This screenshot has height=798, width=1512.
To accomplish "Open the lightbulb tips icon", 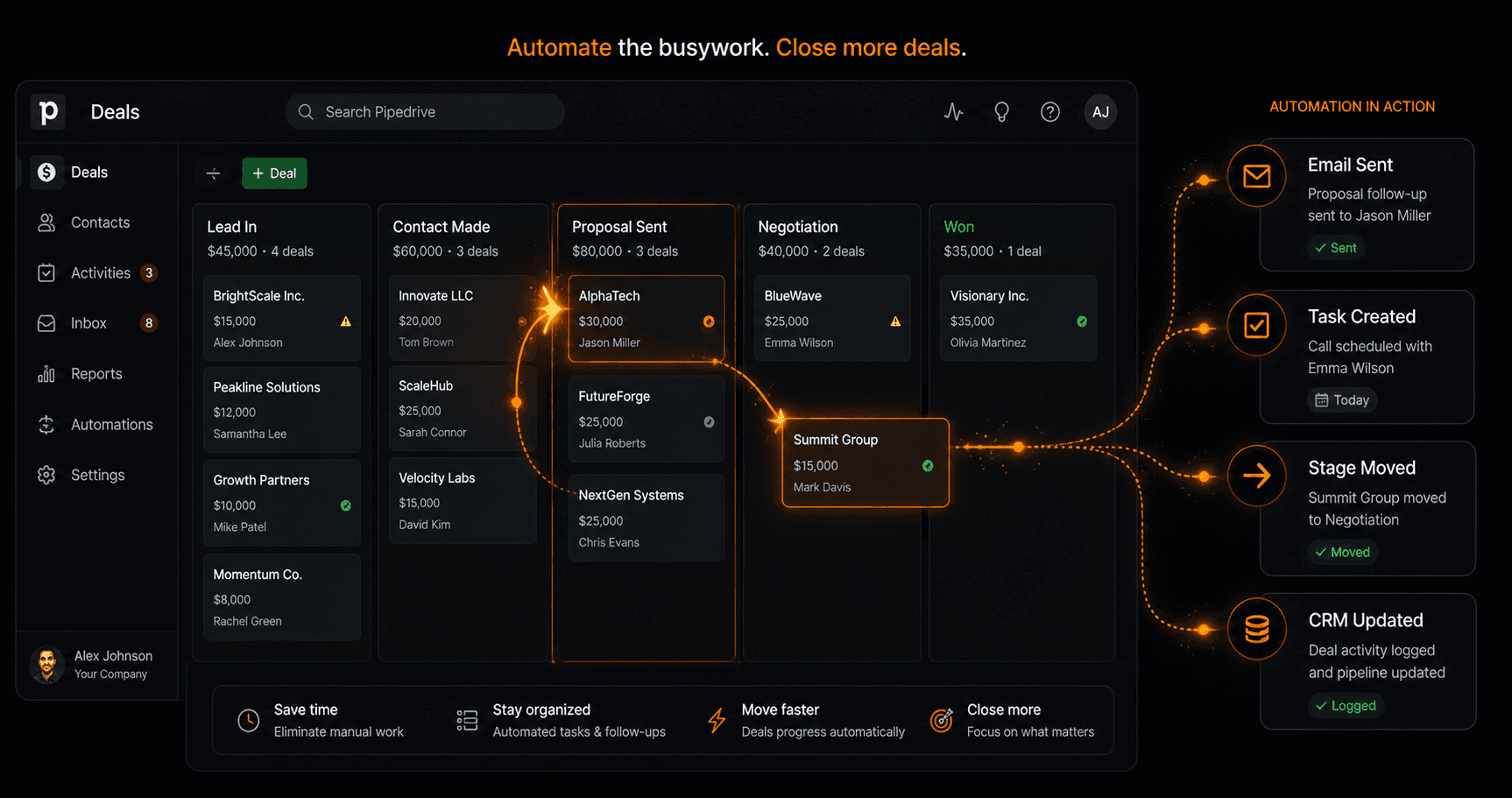I will pos(1001,112).
